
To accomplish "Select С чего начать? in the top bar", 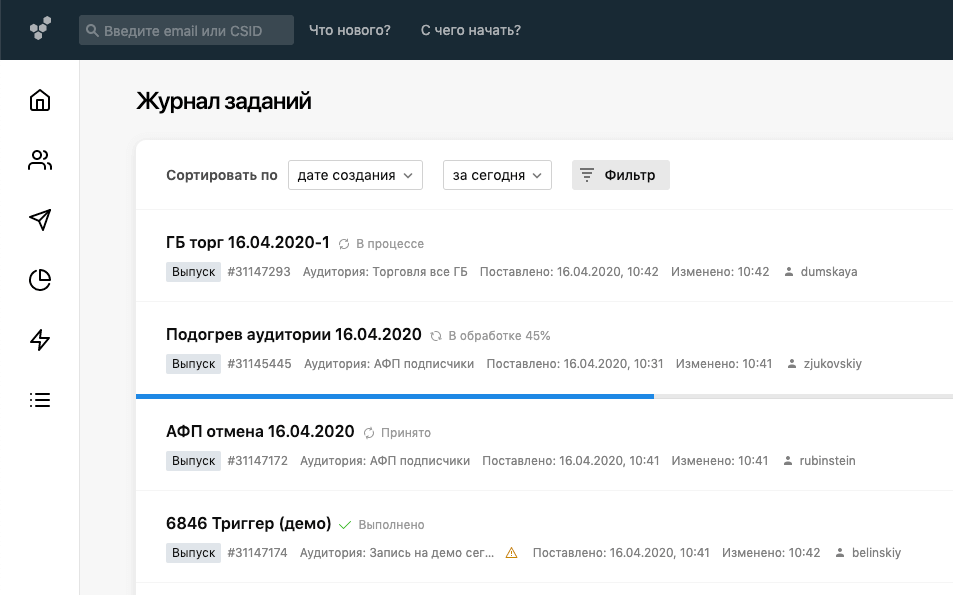I will point(470,30).
